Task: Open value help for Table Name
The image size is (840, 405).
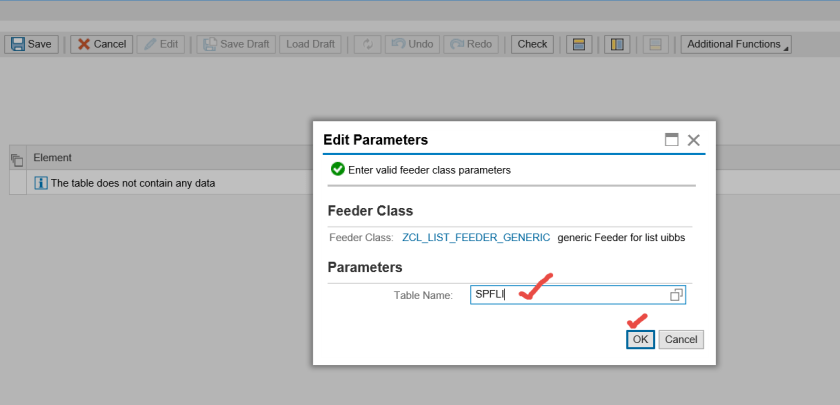Action: pos(676,295)
